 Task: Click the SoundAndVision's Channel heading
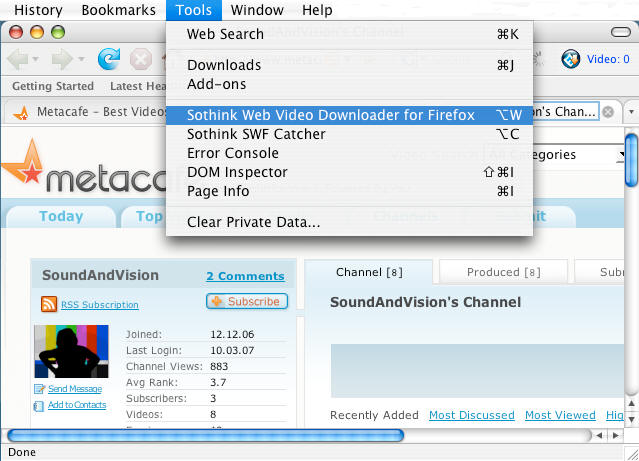click(x=425, y=302)
